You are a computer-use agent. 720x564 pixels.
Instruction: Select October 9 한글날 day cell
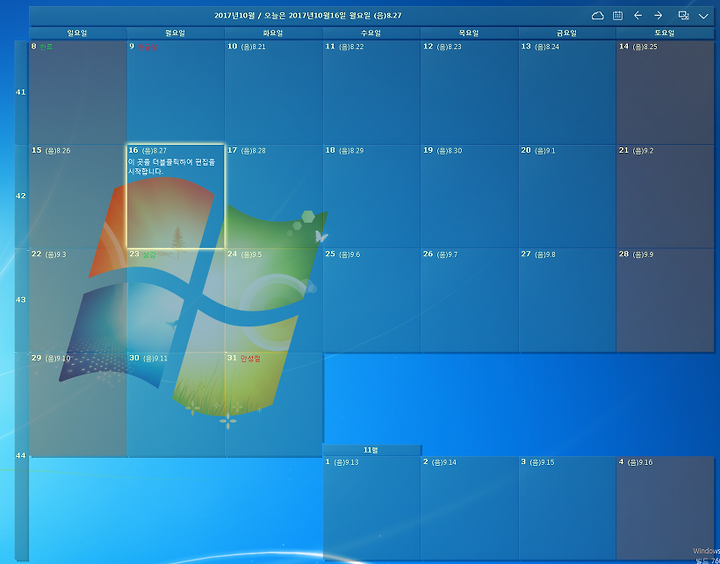pyautogui.click(x=175, y=92)
